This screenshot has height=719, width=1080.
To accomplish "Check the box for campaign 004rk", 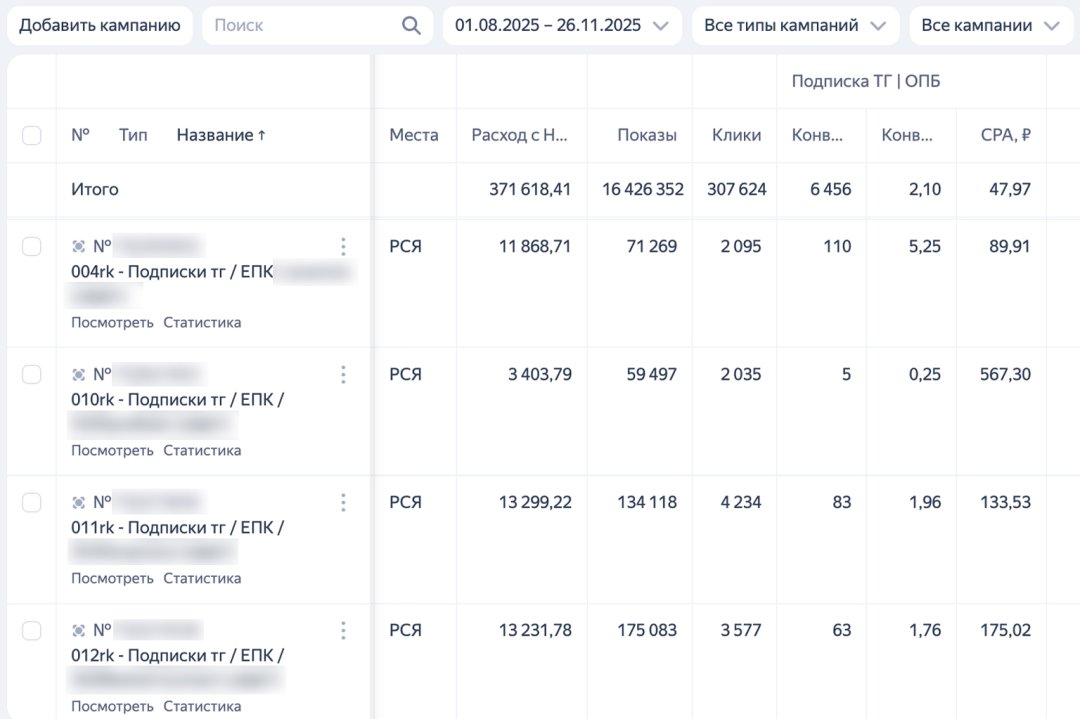I will coord(32,247).
